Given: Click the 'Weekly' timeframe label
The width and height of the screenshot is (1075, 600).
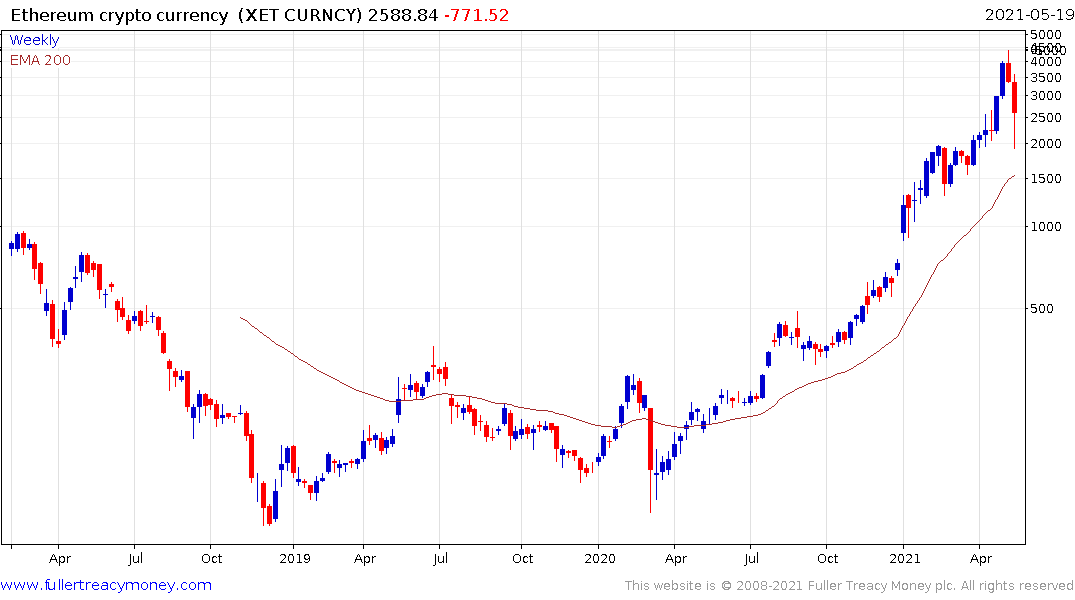Looking at the screenshot, I should (34, 40).
